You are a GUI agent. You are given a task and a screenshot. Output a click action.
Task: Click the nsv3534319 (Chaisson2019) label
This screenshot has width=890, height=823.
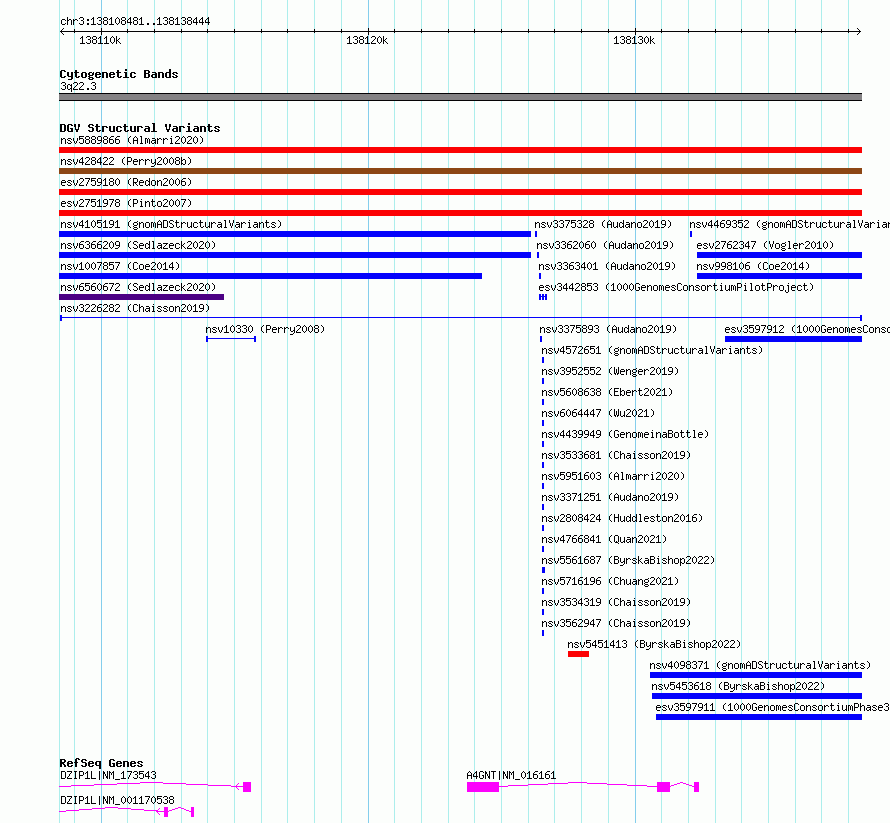[616, 602]
